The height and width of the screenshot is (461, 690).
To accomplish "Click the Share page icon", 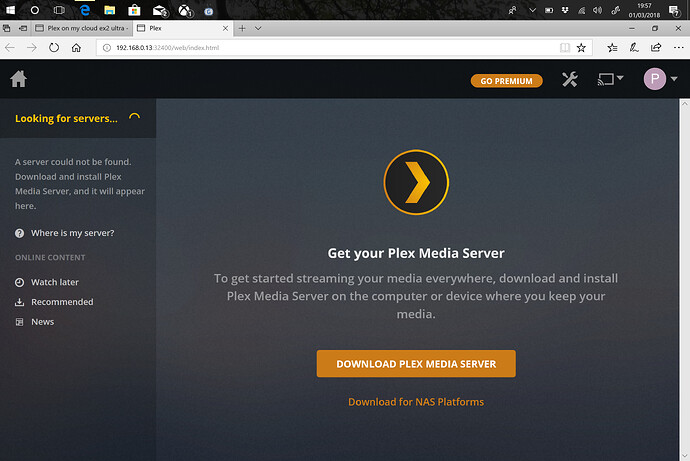I will (656, 47).
